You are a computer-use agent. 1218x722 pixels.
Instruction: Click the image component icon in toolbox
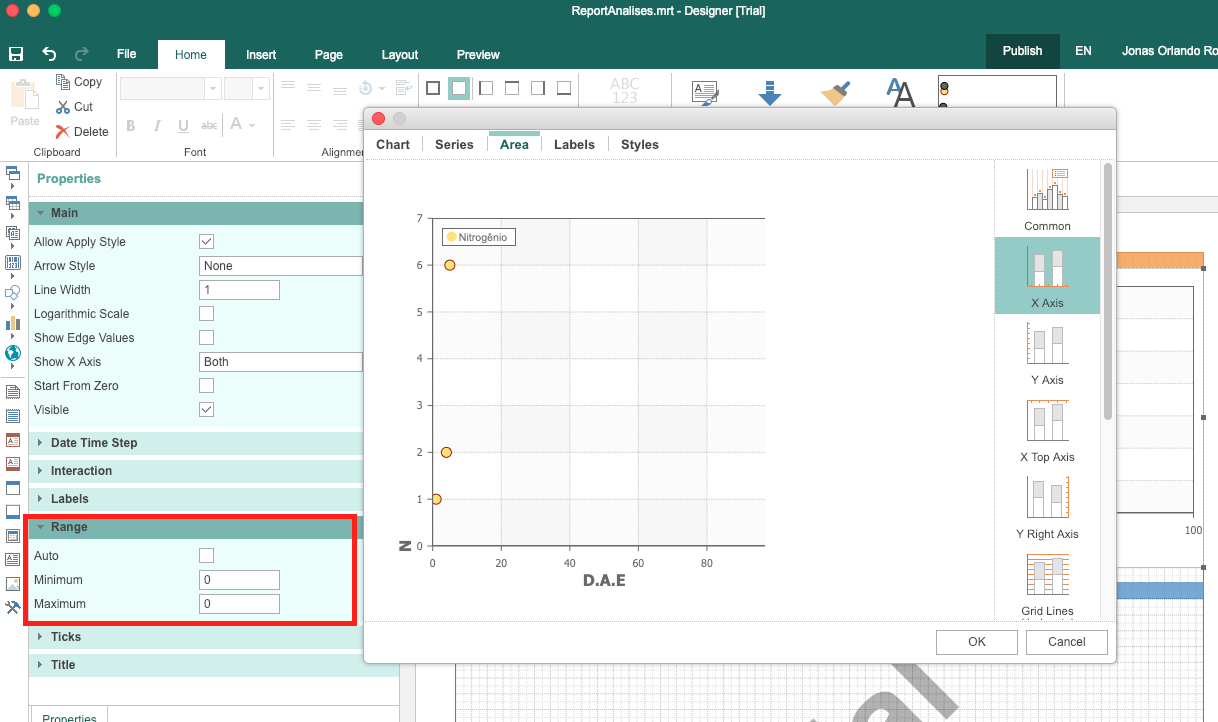coord(13,583)
